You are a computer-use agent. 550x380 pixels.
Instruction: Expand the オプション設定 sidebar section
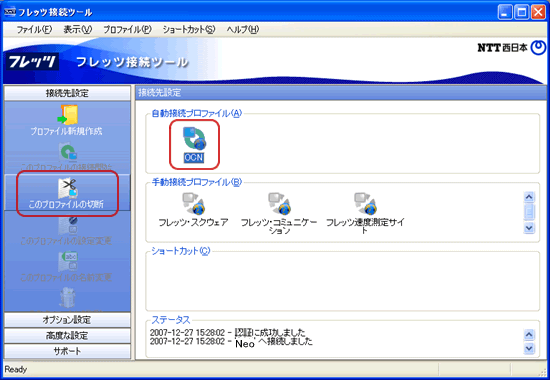pyautogui.click(x=67, y=320)
